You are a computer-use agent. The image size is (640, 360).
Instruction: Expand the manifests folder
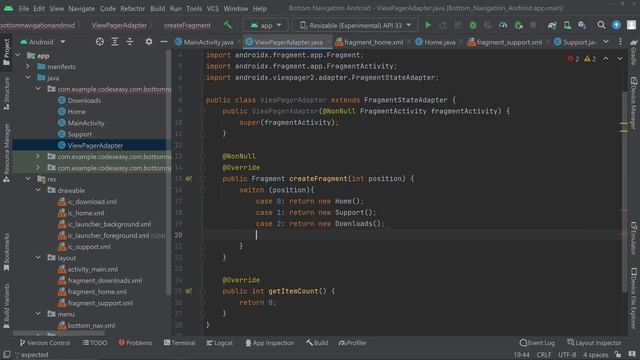[x=28, y=67]
